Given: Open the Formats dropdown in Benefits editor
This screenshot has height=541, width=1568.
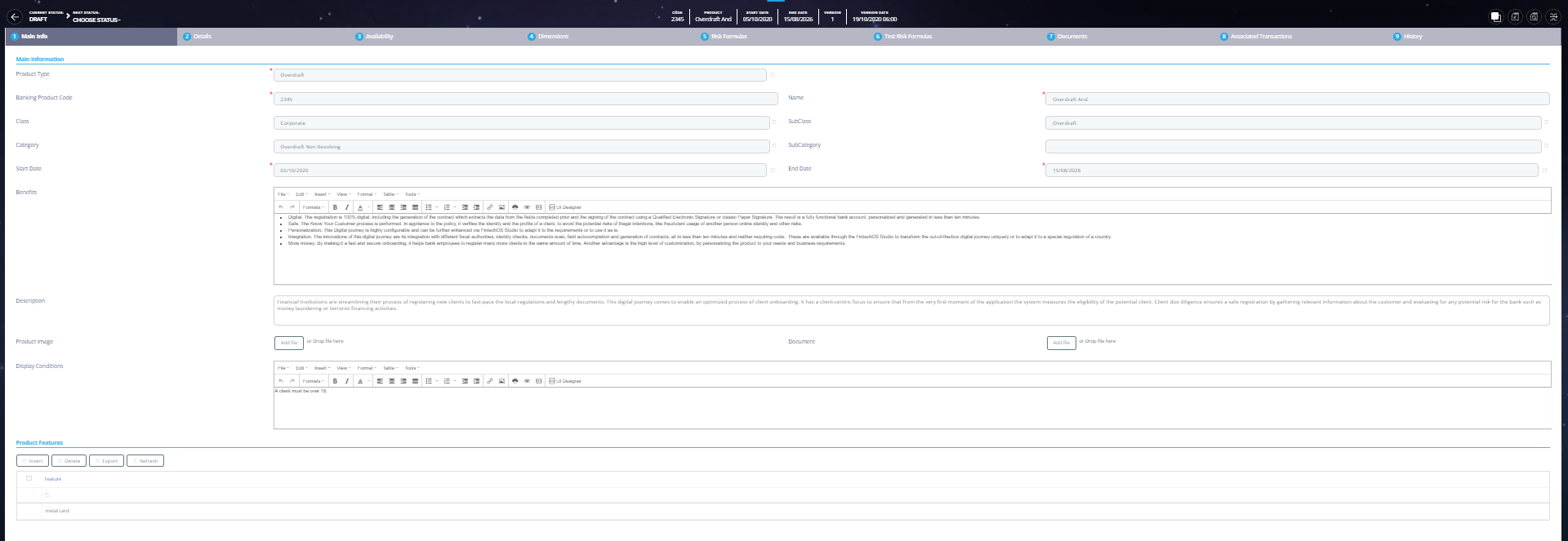Looking at the screenshot, I should tap(314, 207).
